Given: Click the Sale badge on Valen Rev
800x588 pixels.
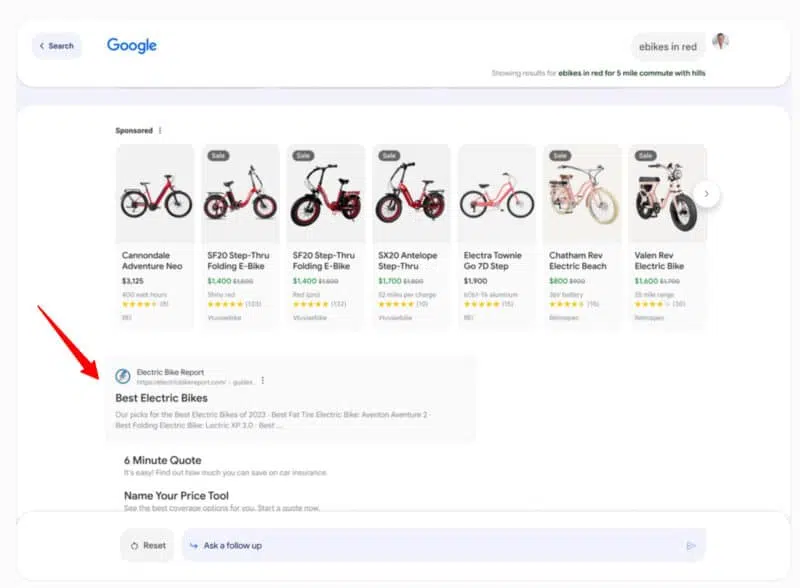Looking at the screenshot, I should point(645,156).
